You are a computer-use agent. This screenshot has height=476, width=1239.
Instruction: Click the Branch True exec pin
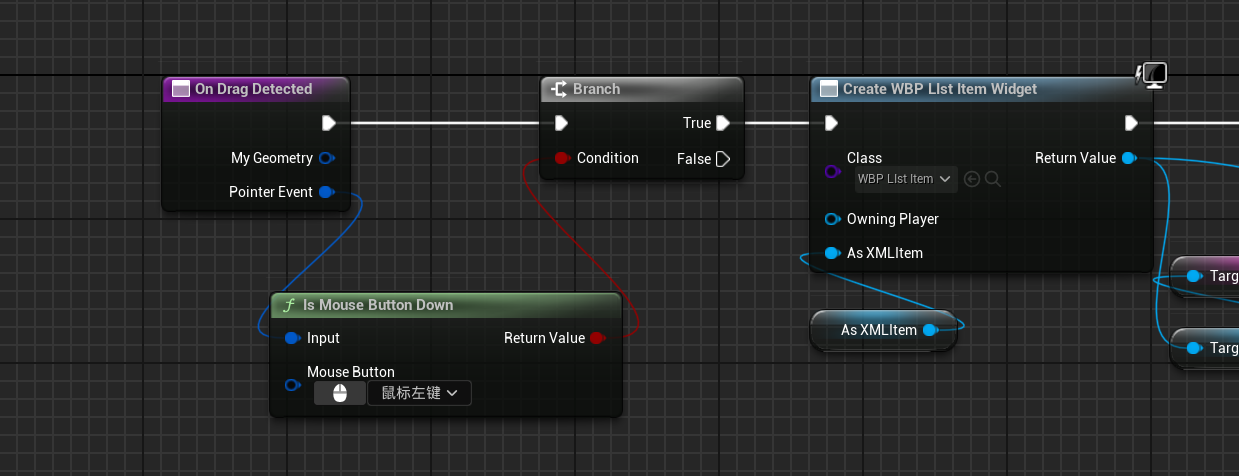[723, 123]
